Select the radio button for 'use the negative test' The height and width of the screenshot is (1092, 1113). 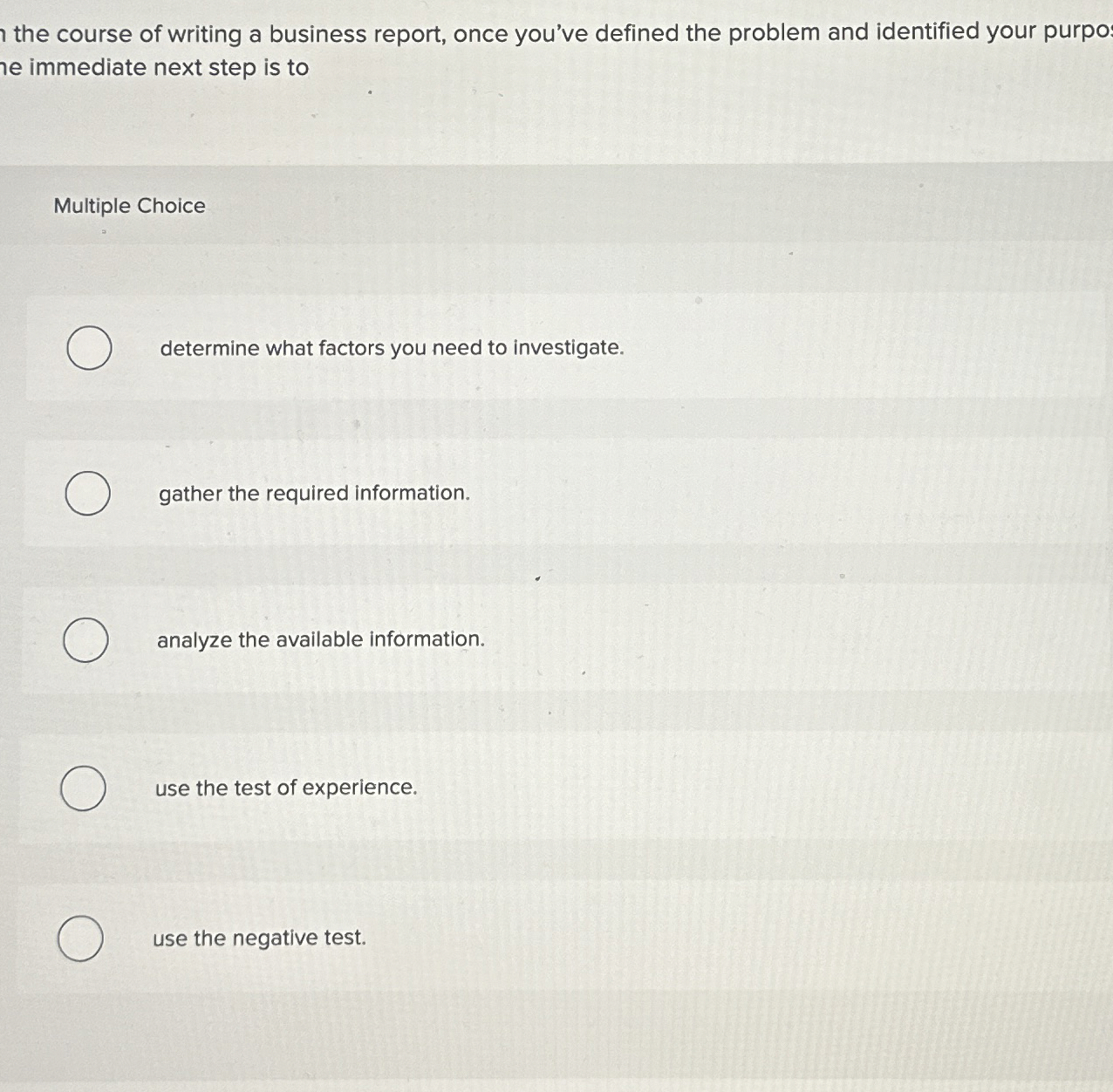(x=79, y=938)
